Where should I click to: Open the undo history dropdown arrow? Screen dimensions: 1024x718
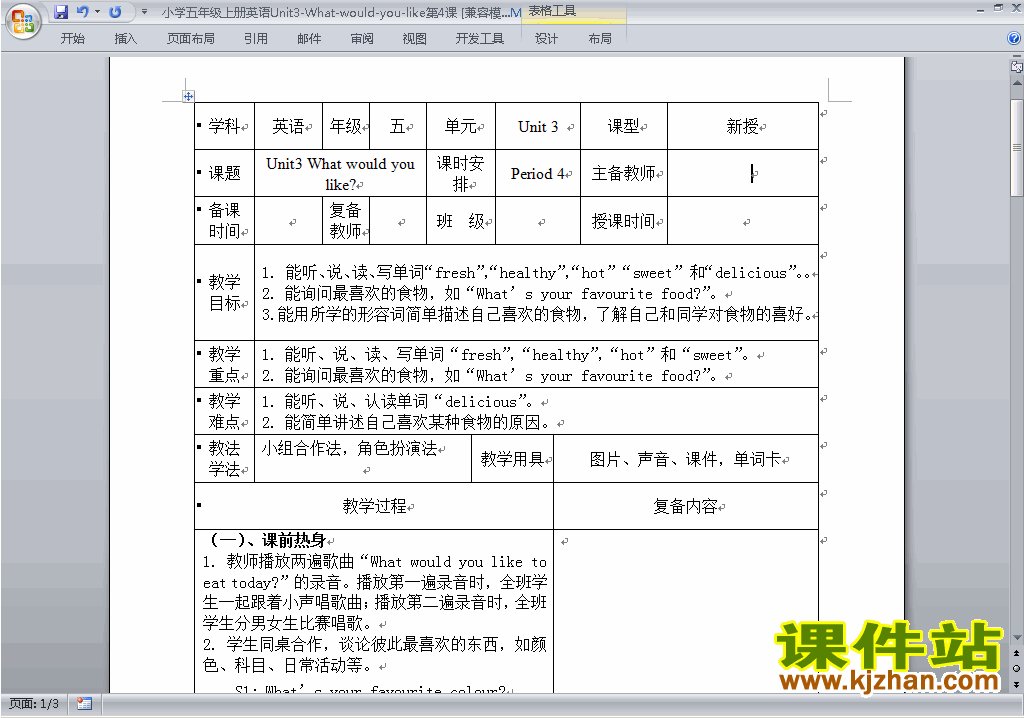pyautogui.click(x=97, y=12)
